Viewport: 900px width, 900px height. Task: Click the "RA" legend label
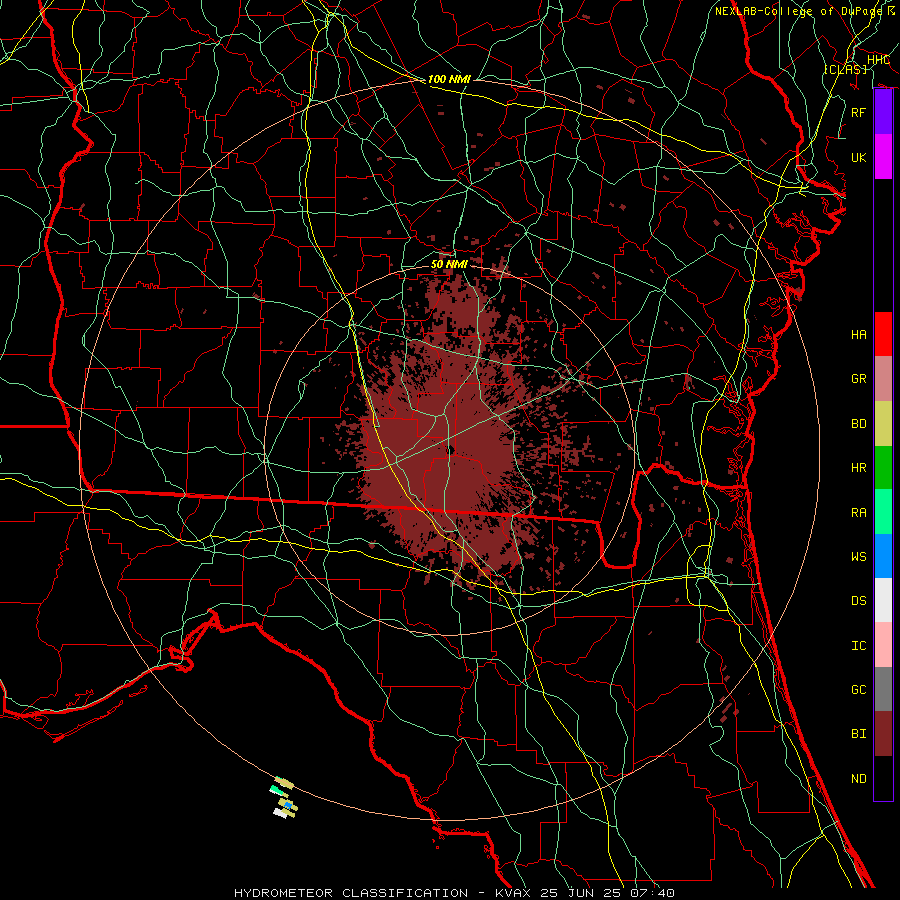pos(859,513)
